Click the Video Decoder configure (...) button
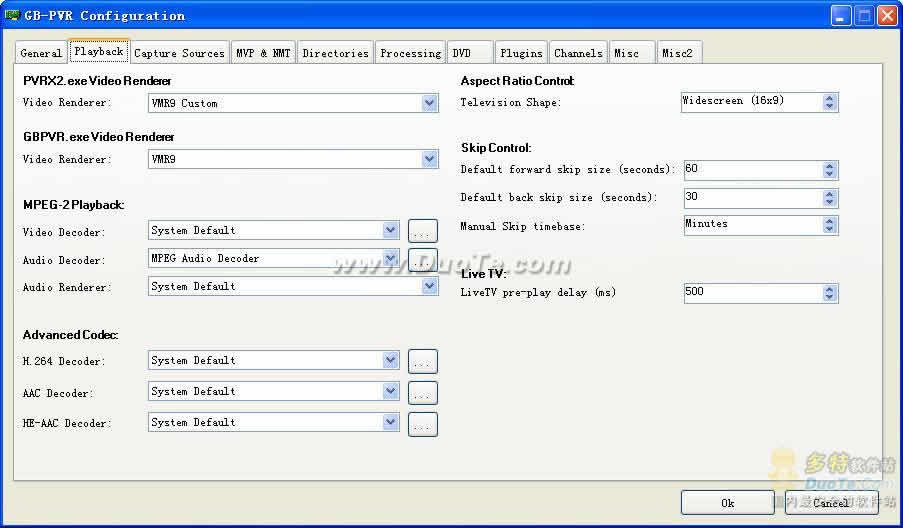Viewport: 903px width, 528px height. pos(423,231)
